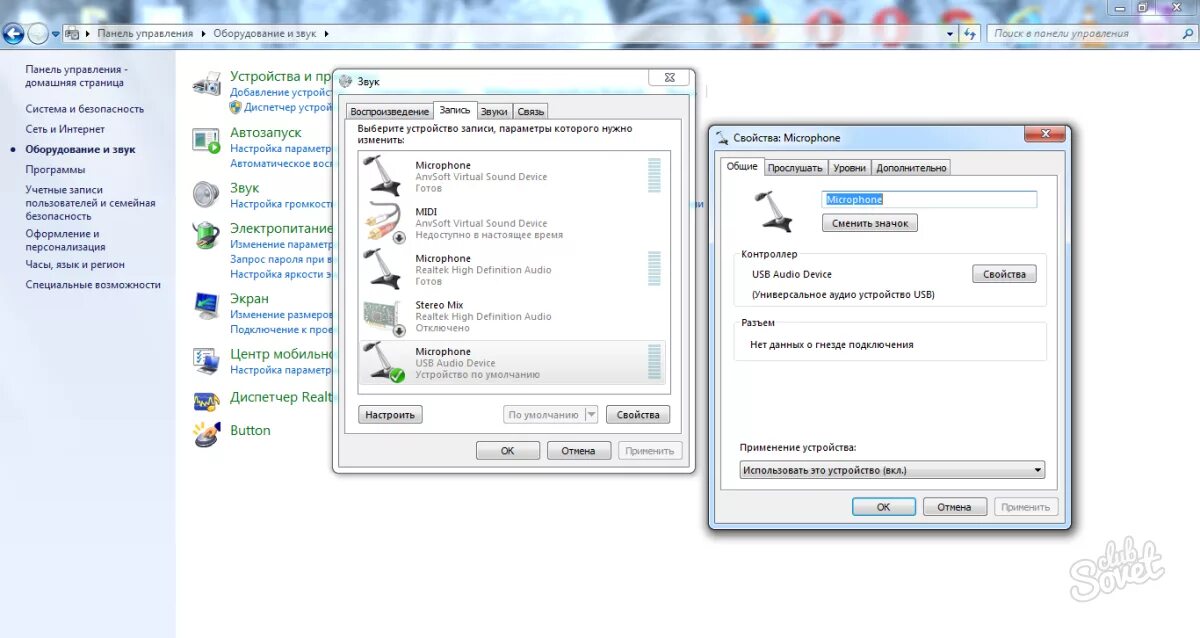
Task: Click the refresh icon beside address bar
Action: [x=969, y=33]
